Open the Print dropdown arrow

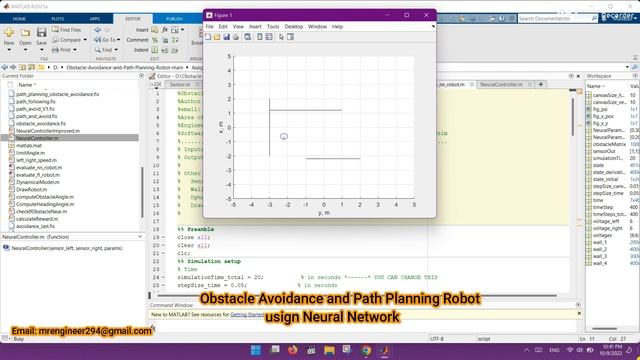click(75, 50)
